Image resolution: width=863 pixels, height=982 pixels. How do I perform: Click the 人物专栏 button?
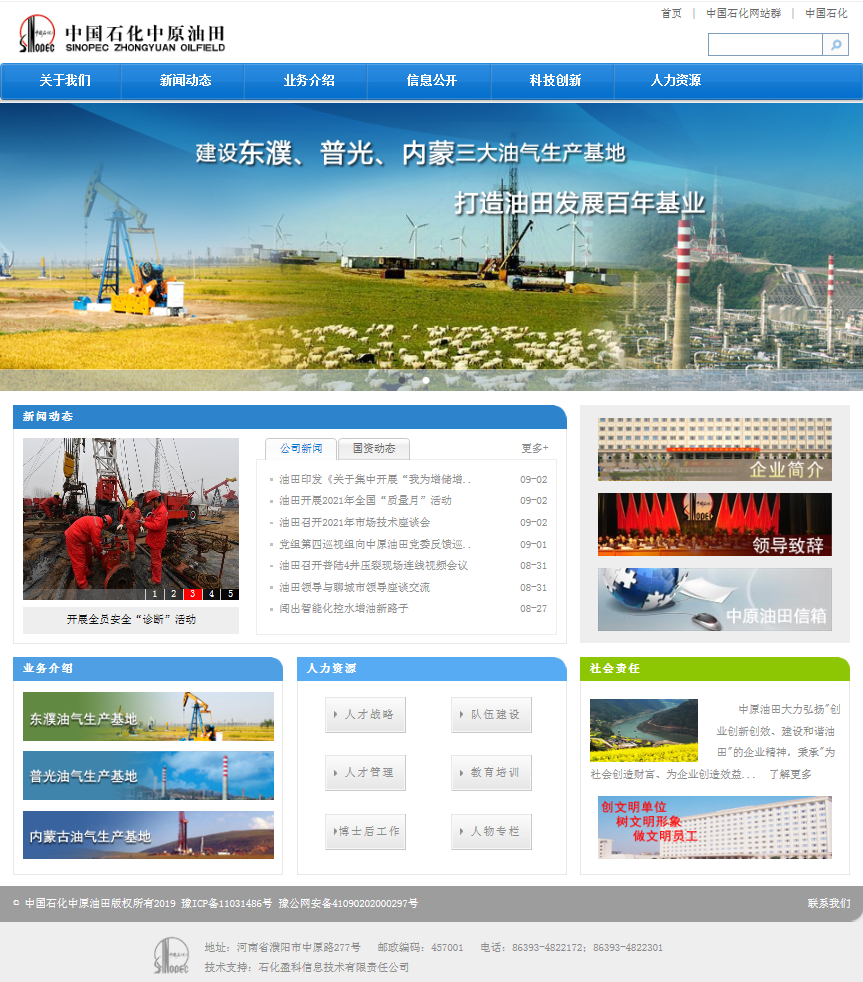pyautogui.click(x=492, y=832)
